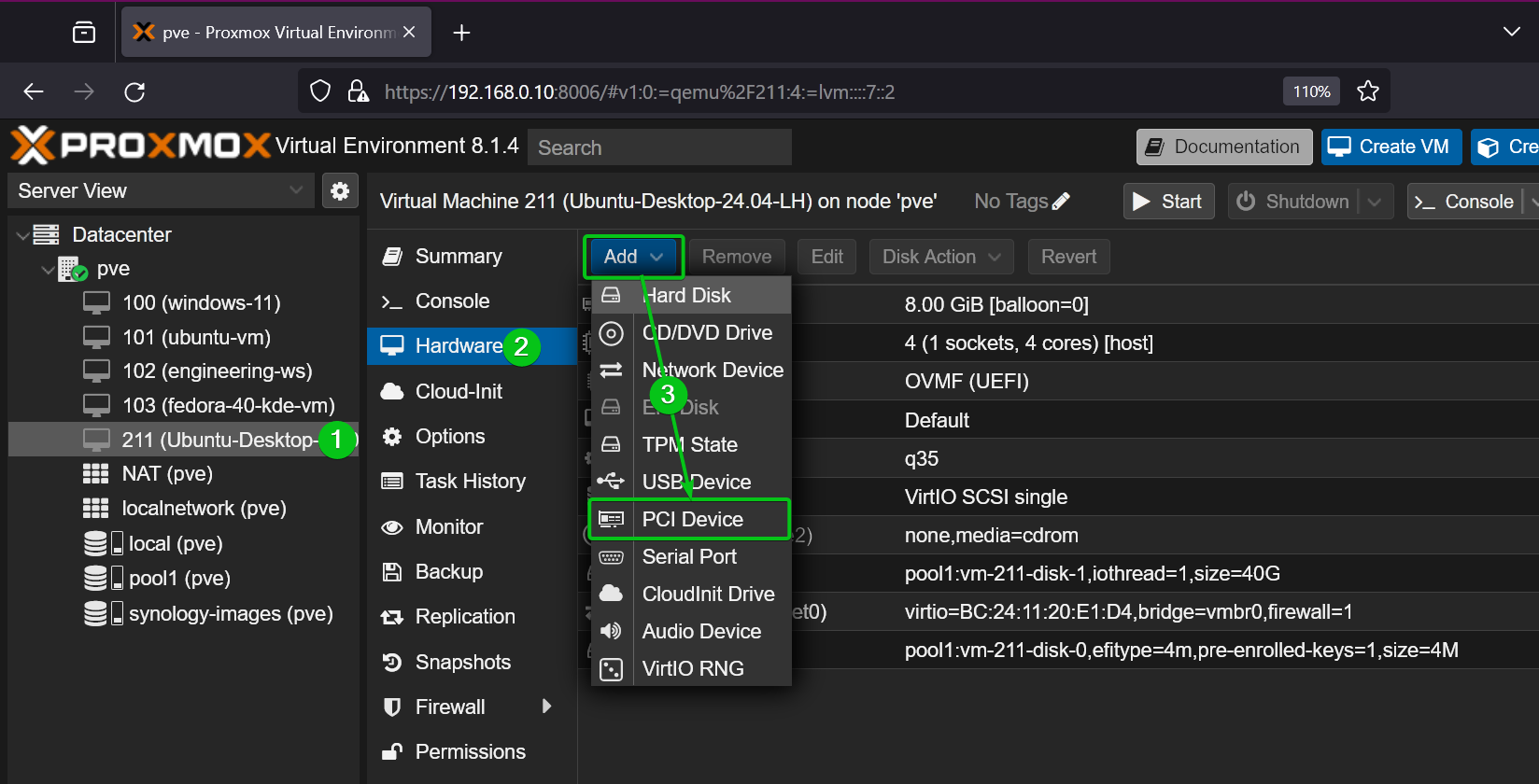Viewport: 1539px width, 784px height.
Task: Open the Shutdown options arrow
Action: [x=1375, y=202]
